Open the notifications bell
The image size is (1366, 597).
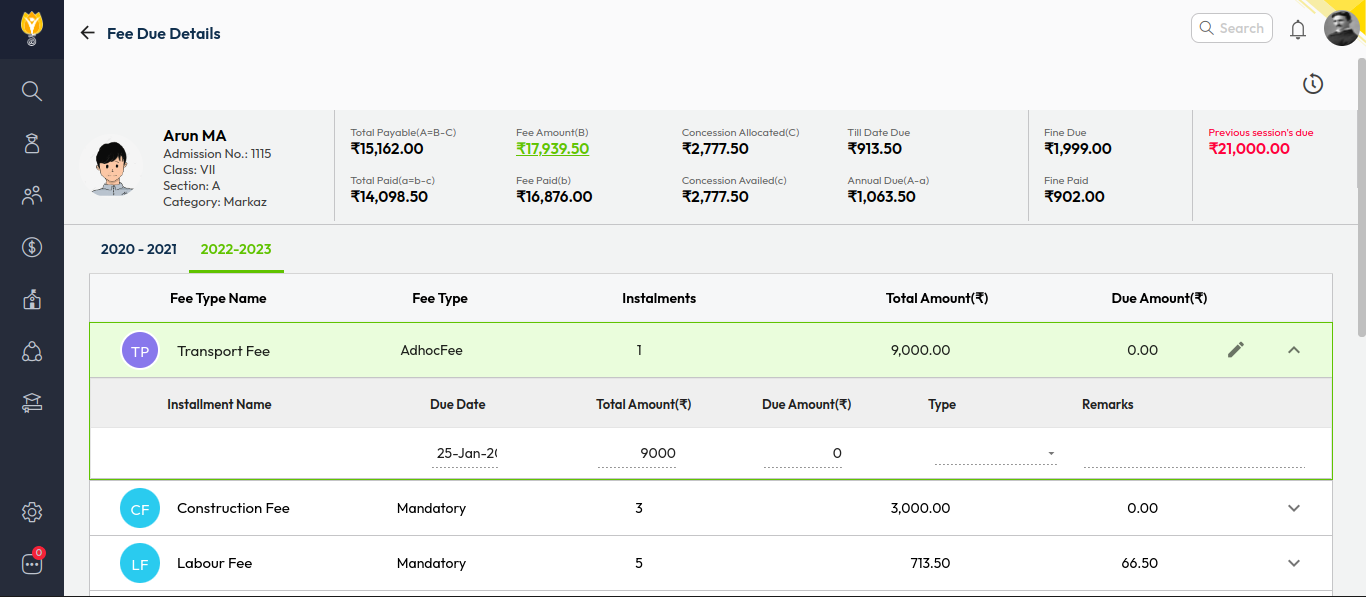click(x=1298, y=29)
